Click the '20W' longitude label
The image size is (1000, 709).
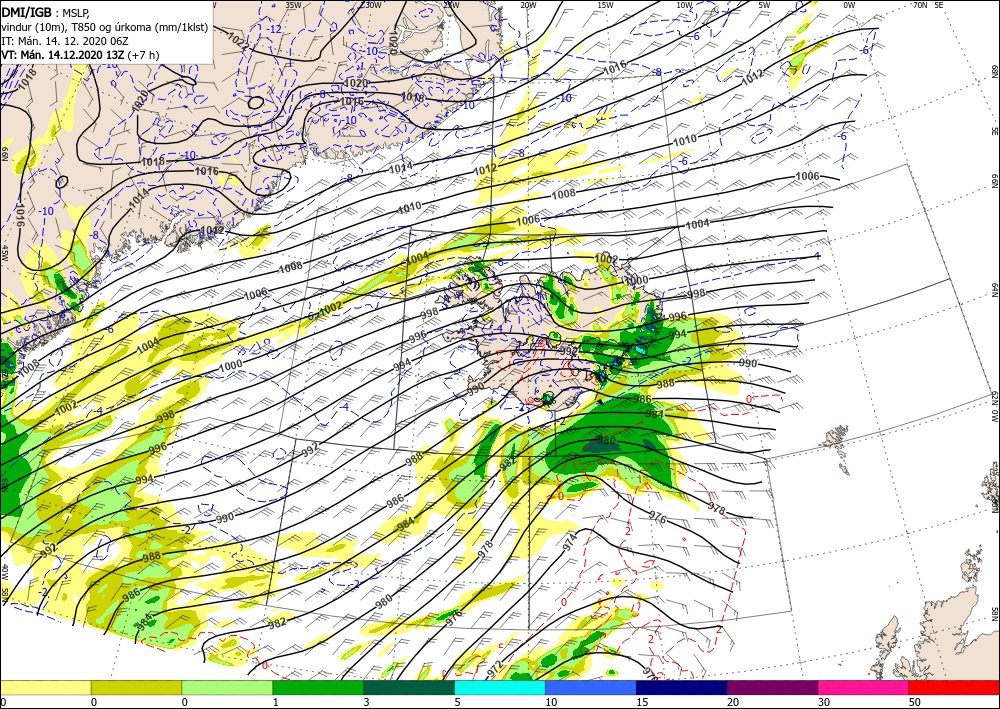(527, 4)
